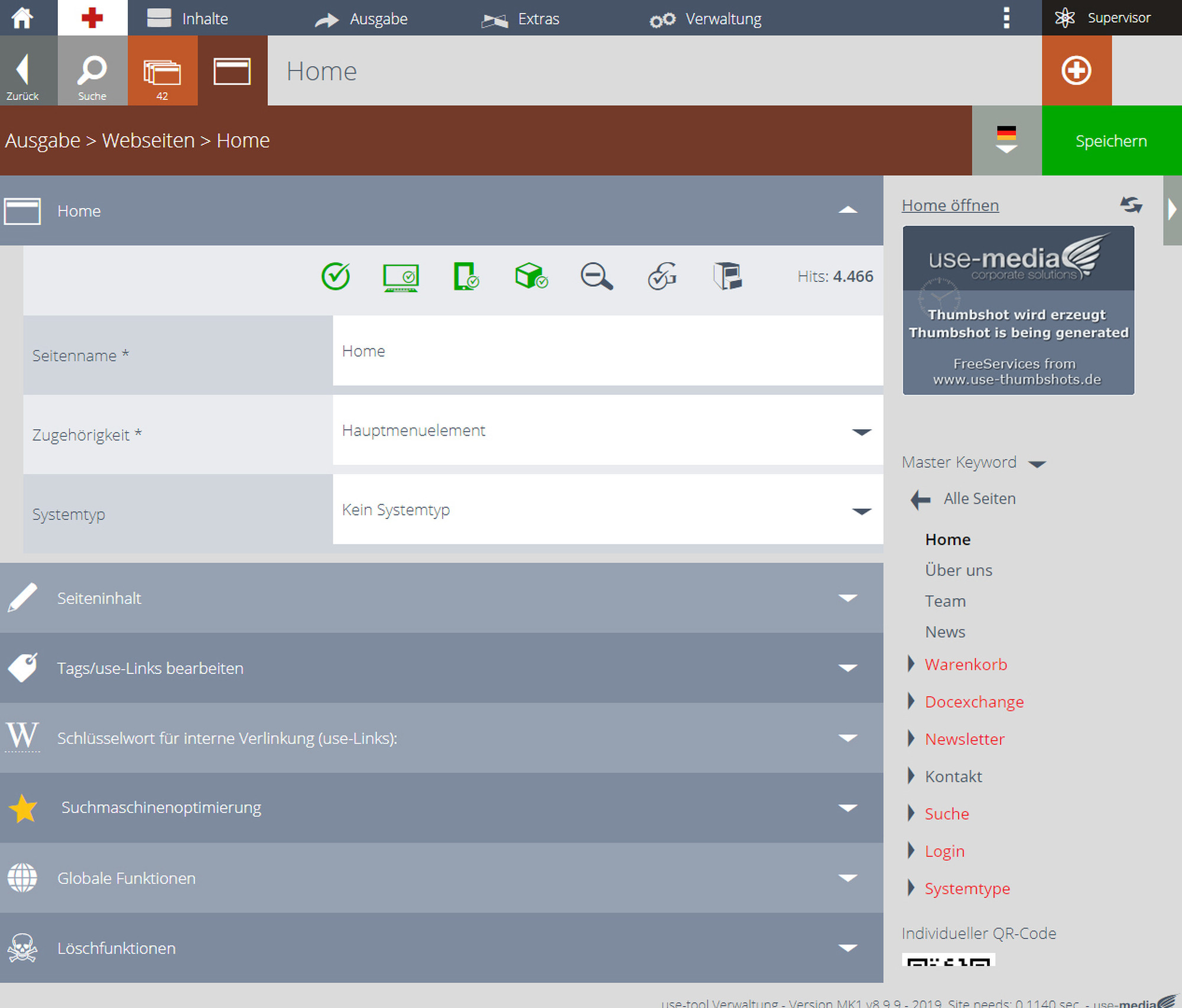Viewport: 1182px width, 1008px height.
Task: Click the pages stack icon labeled 42
Action: (162, 71)
